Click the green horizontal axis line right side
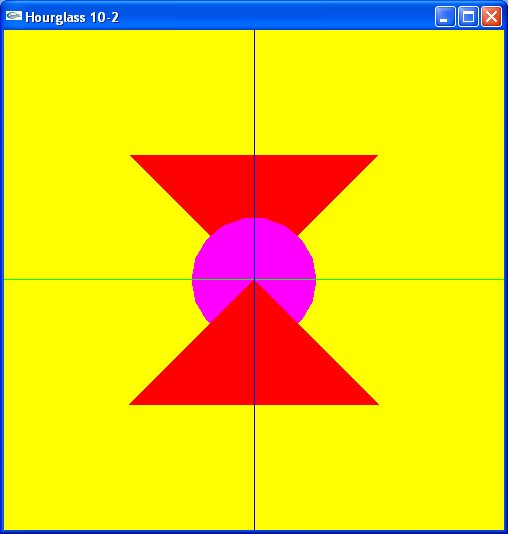508x534 pixels. (410, 279)
